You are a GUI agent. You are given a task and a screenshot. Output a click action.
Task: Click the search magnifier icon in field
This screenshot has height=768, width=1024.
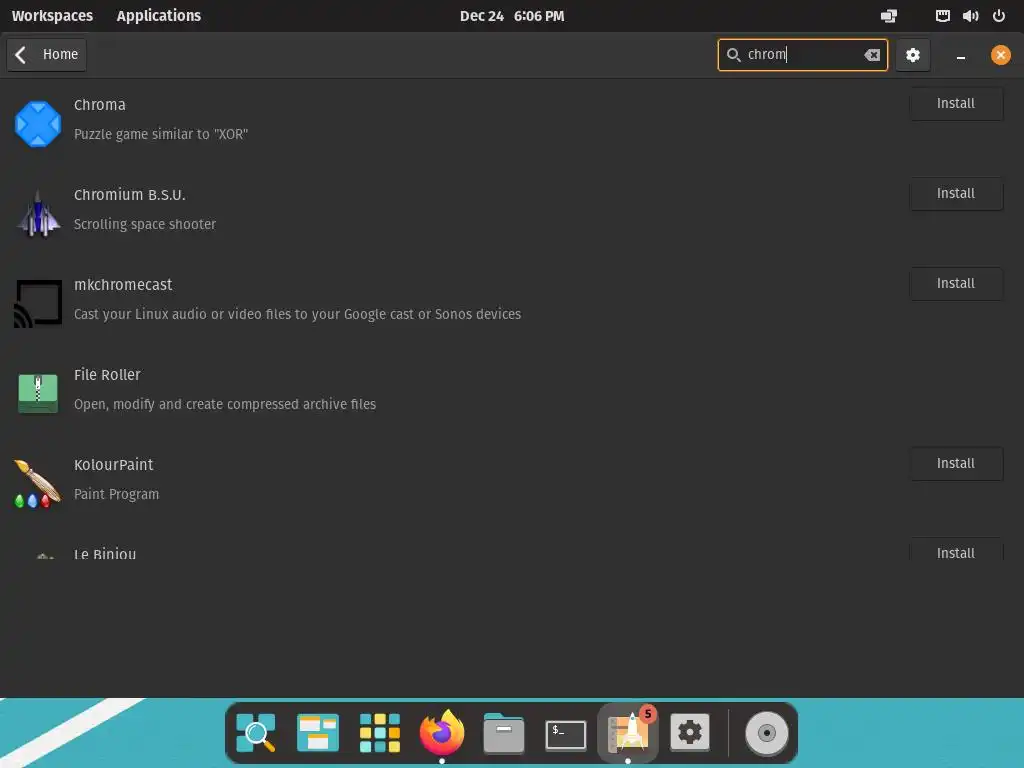(x=733, y=55)
